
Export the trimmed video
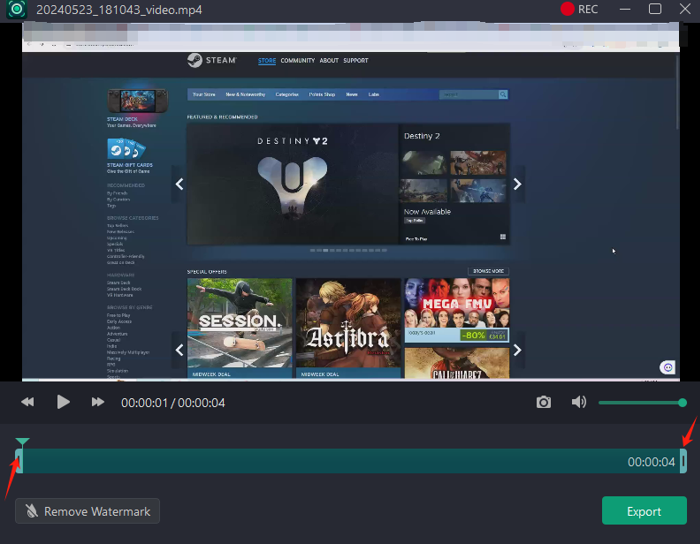click(643, 511)
